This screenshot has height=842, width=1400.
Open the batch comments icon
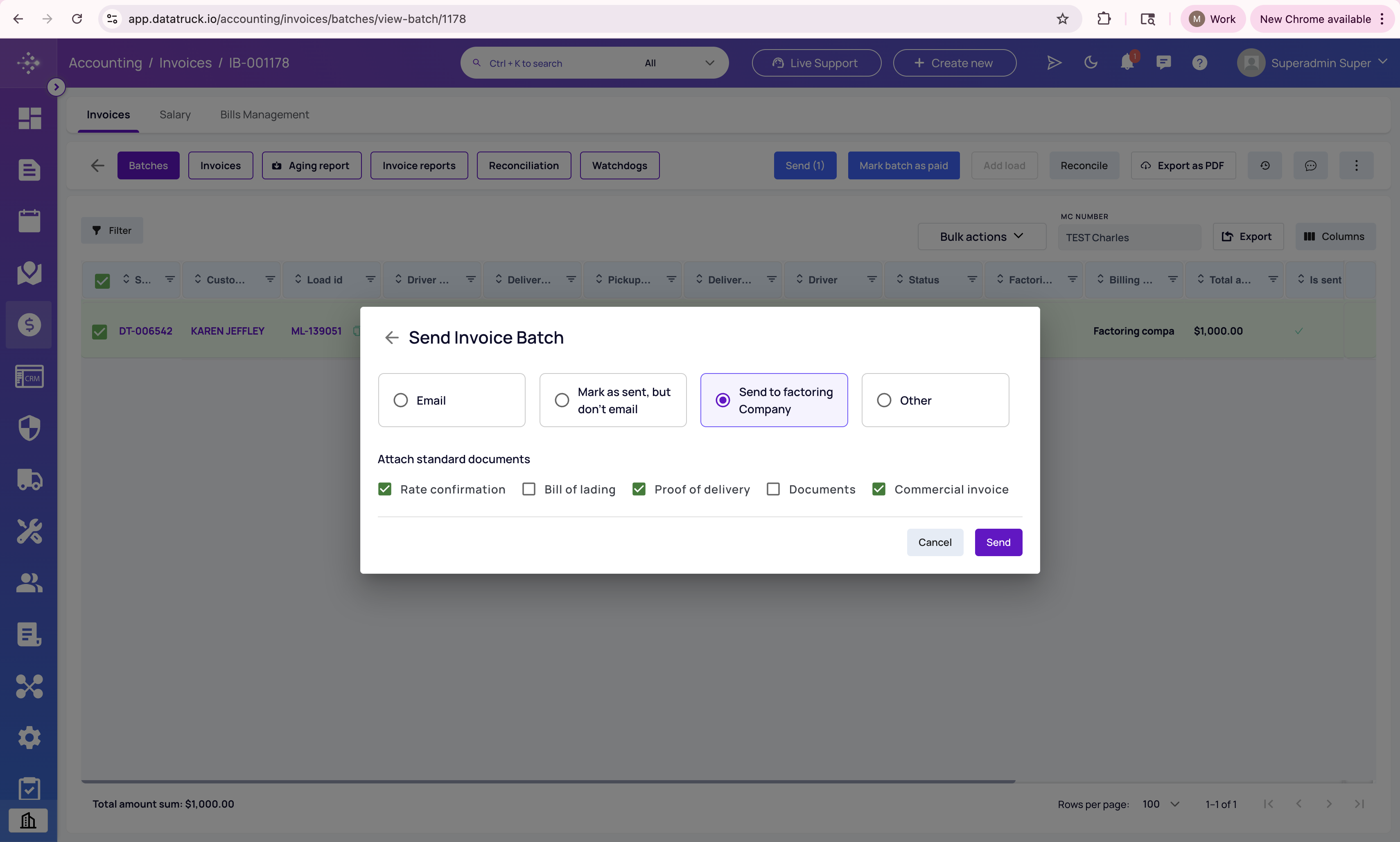[x=1310, y=165]
